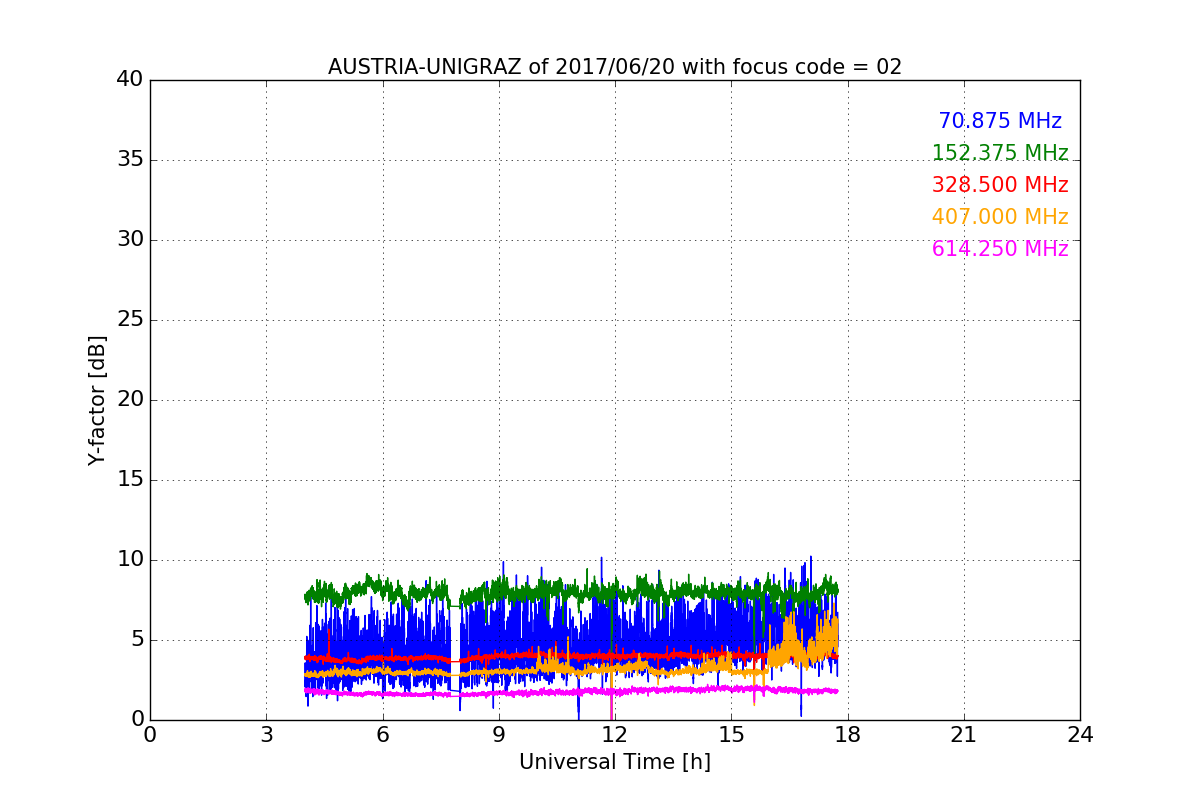
Task: Click the x-axis tick label 6
Action: 382,735
